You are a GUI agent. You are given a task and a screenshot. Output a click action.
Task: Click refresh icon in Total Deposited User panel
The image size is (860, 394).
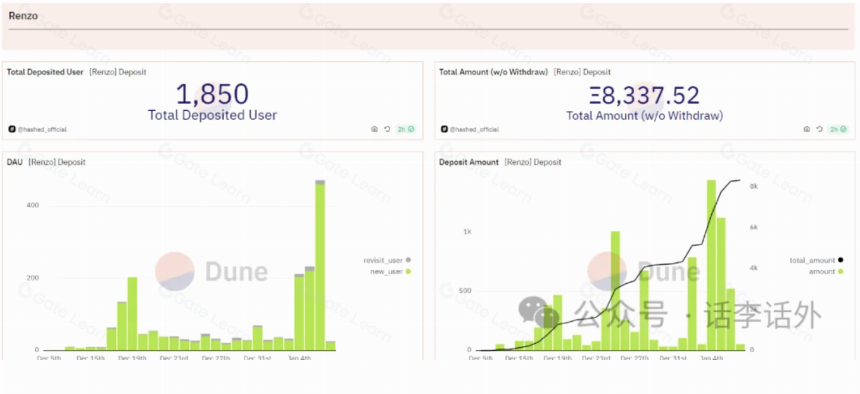coord(387,130)
